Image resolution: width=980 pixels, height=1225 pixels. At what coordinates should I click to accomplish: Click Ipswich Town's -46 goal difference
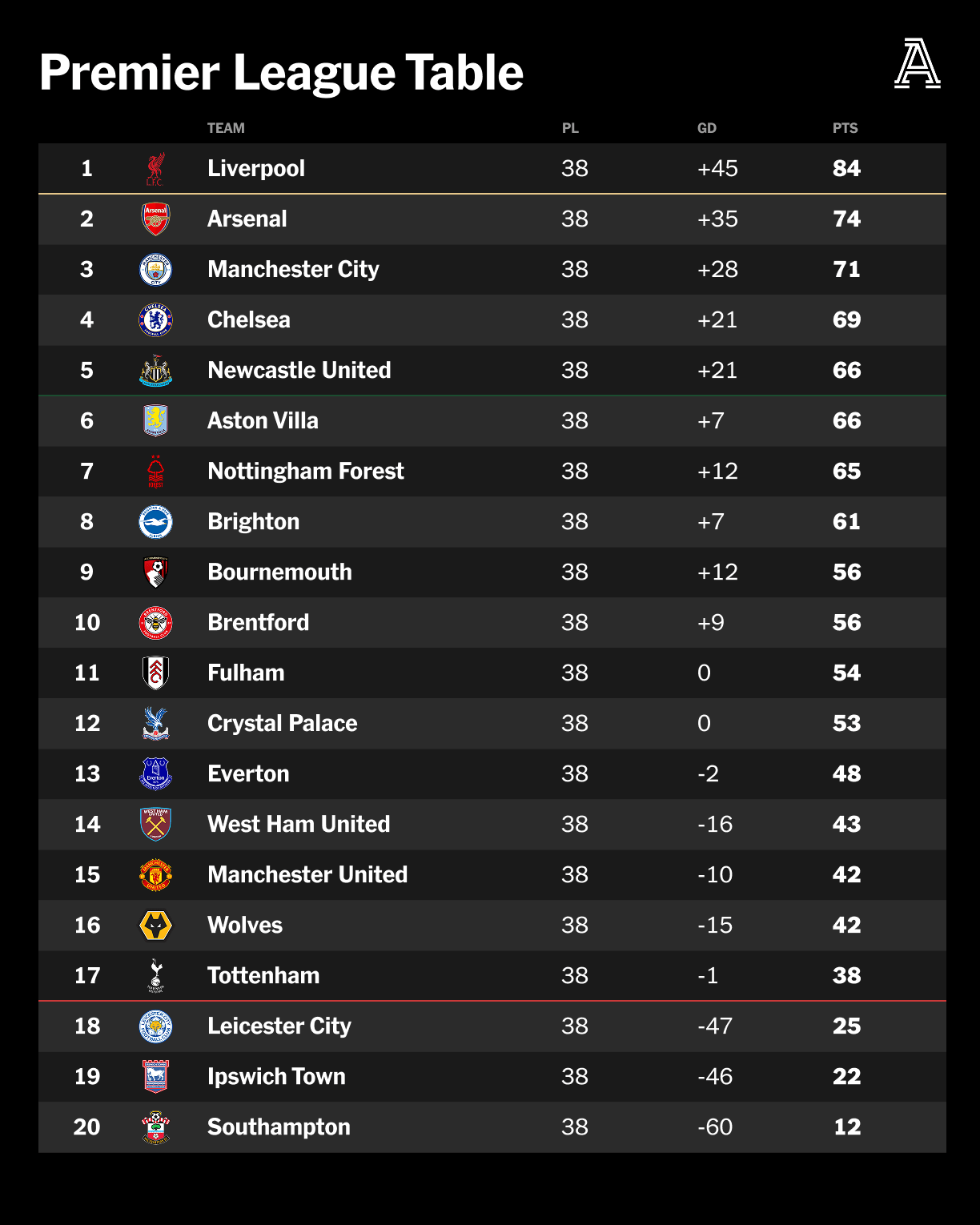click(715, 1076)
